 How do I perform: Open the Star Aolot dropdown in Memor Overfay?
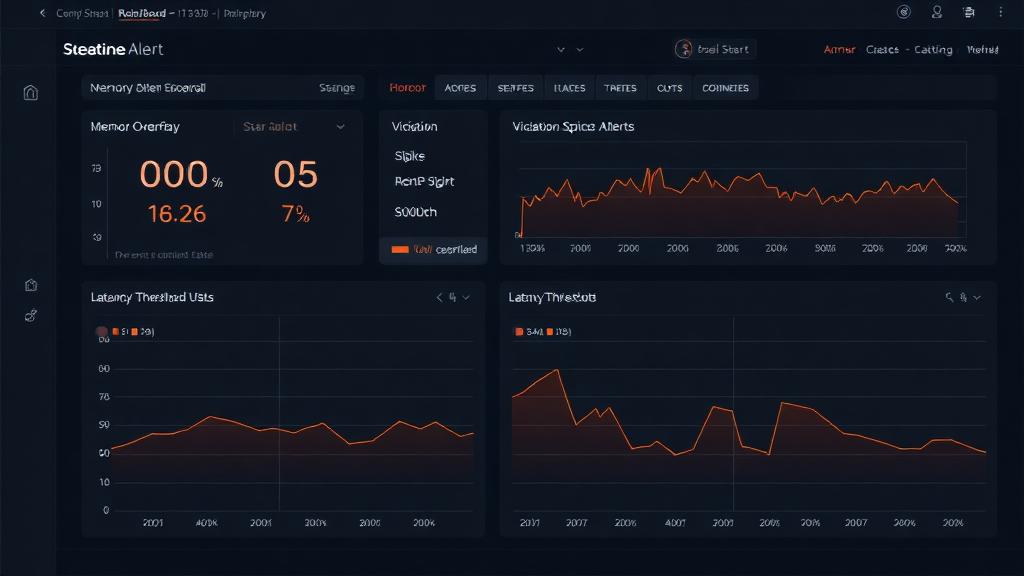click(x=291, y=127)
